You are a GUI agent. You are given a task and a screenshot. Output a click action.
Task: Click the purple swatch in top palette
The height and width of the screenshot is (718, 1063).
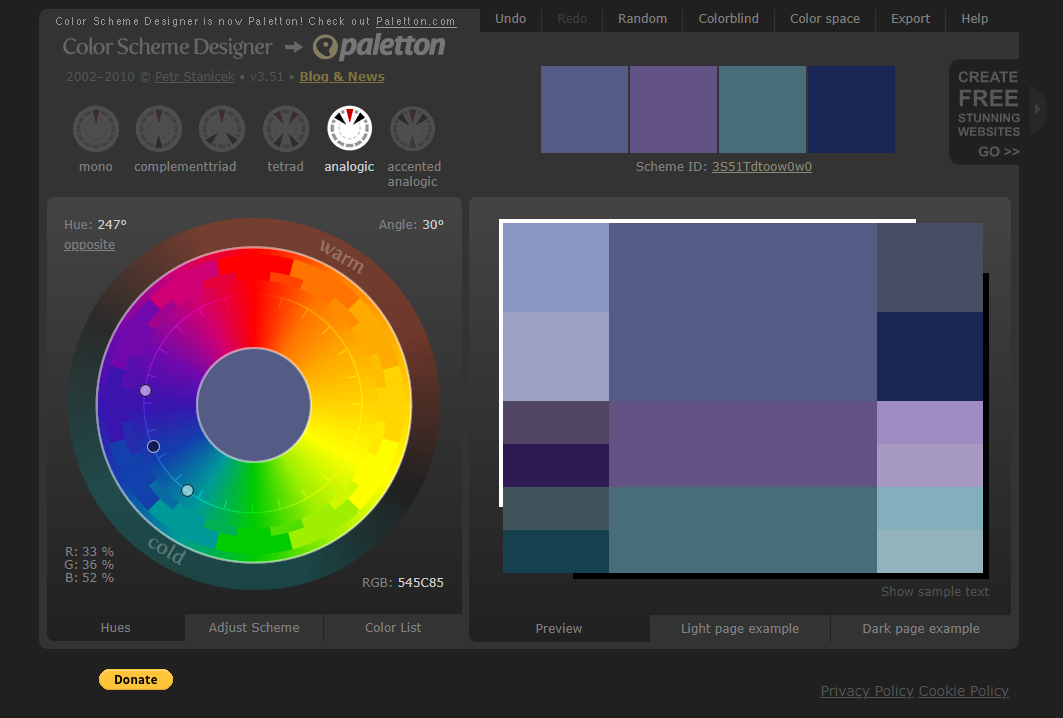coord(673,110)
